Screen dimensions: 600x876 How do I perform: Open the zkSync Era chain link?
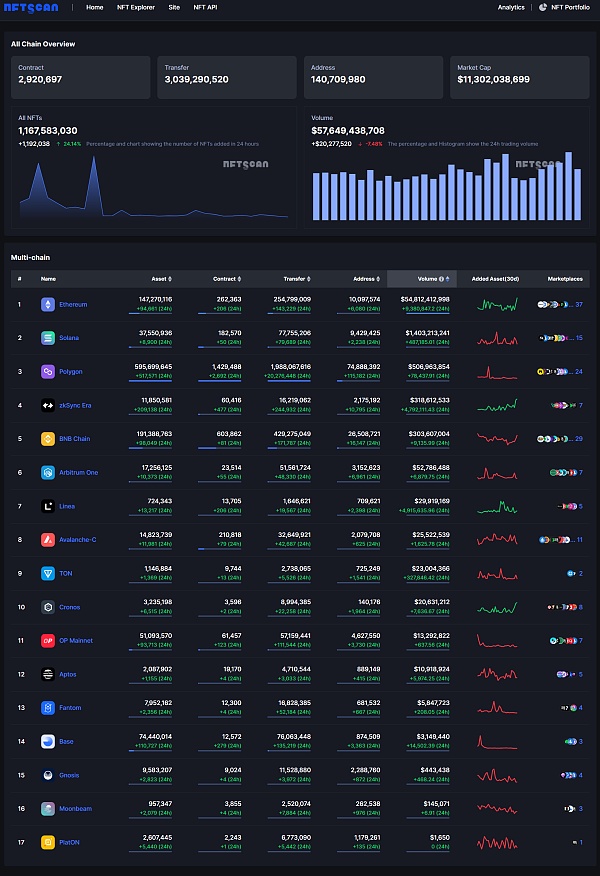click(76, 405)
